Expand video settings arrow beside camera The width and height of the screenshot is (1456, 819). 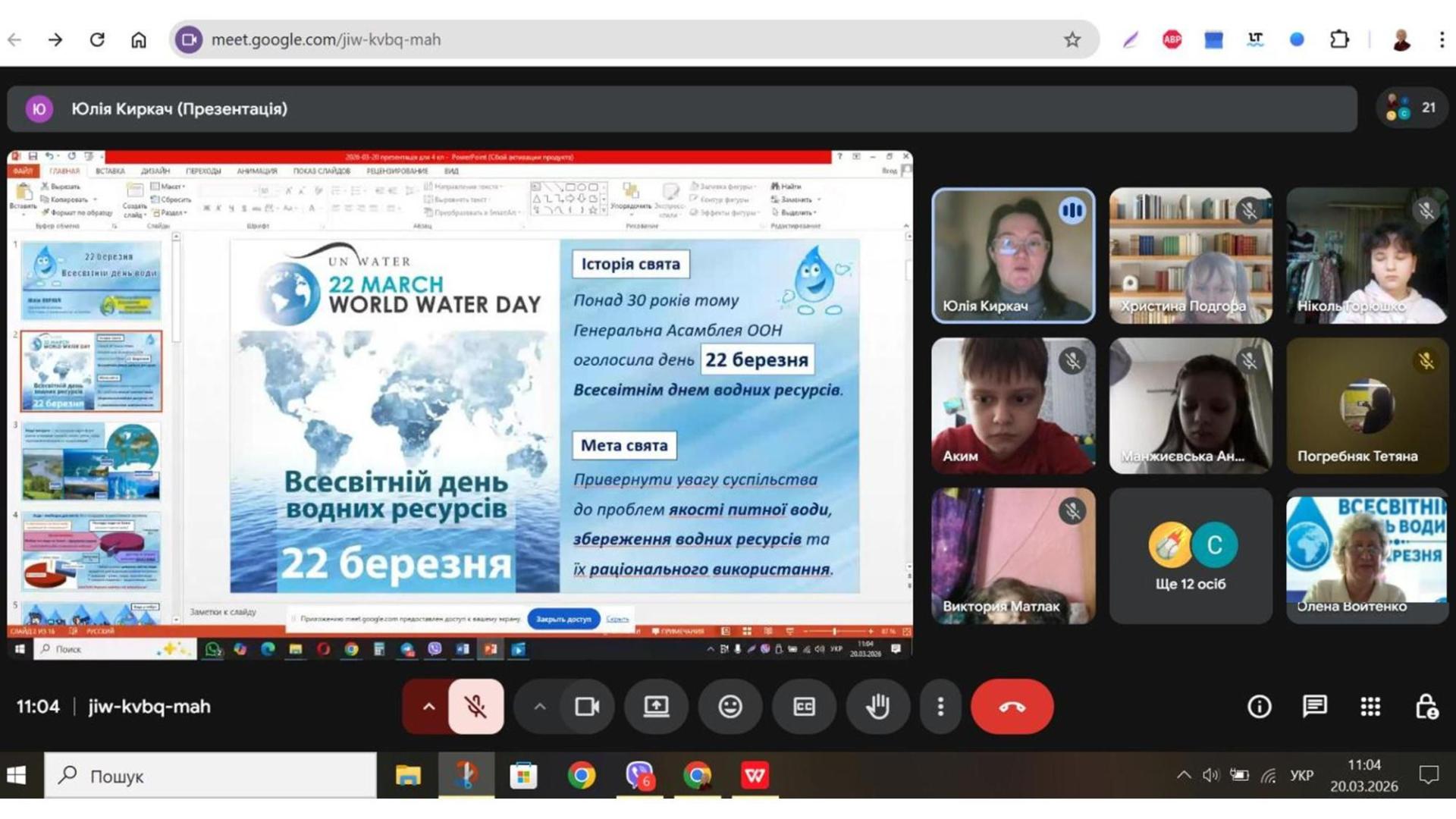(x=540, y=707)
